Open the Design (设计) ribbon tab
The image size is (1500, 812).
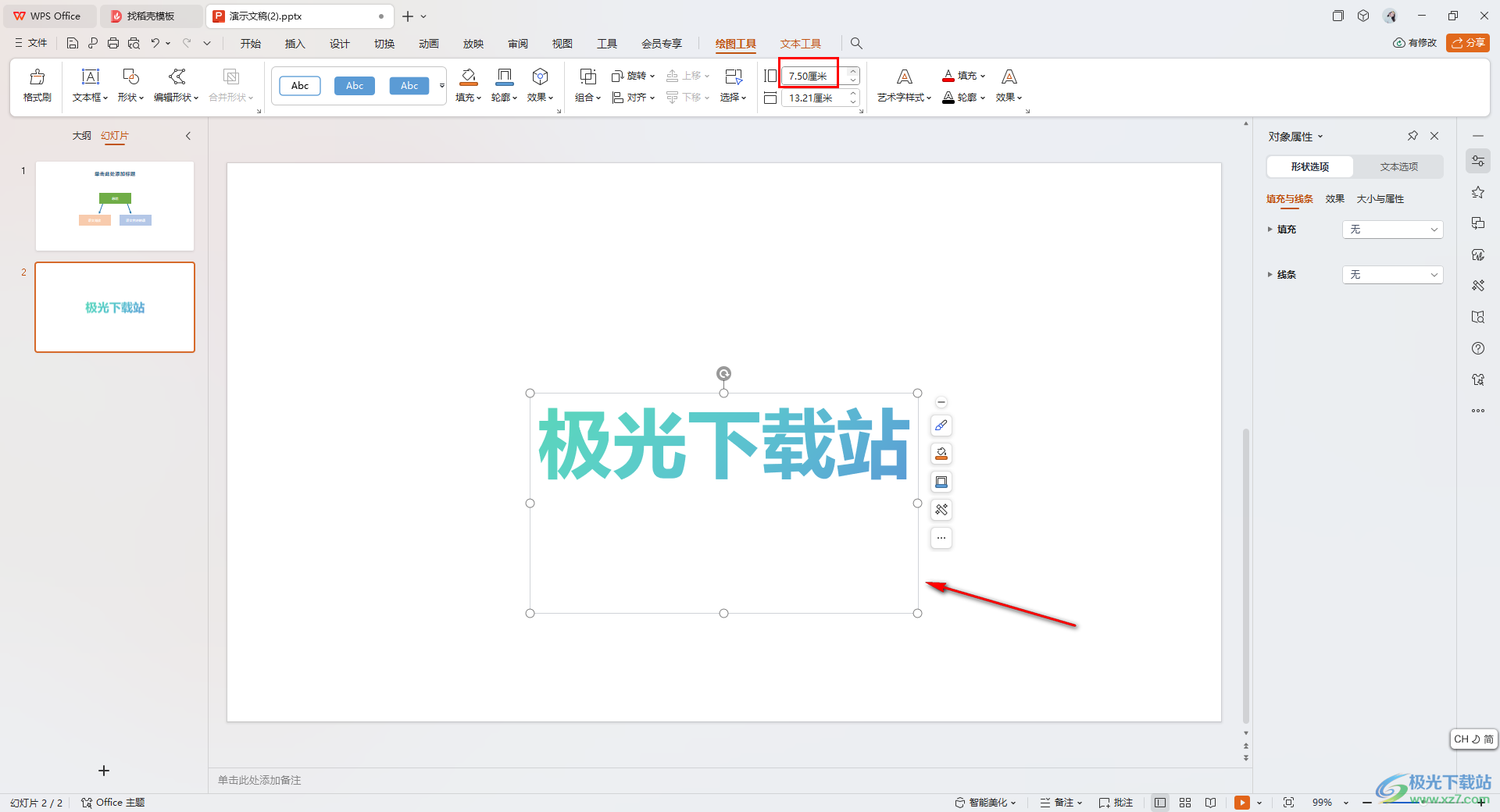pos(339,44)
